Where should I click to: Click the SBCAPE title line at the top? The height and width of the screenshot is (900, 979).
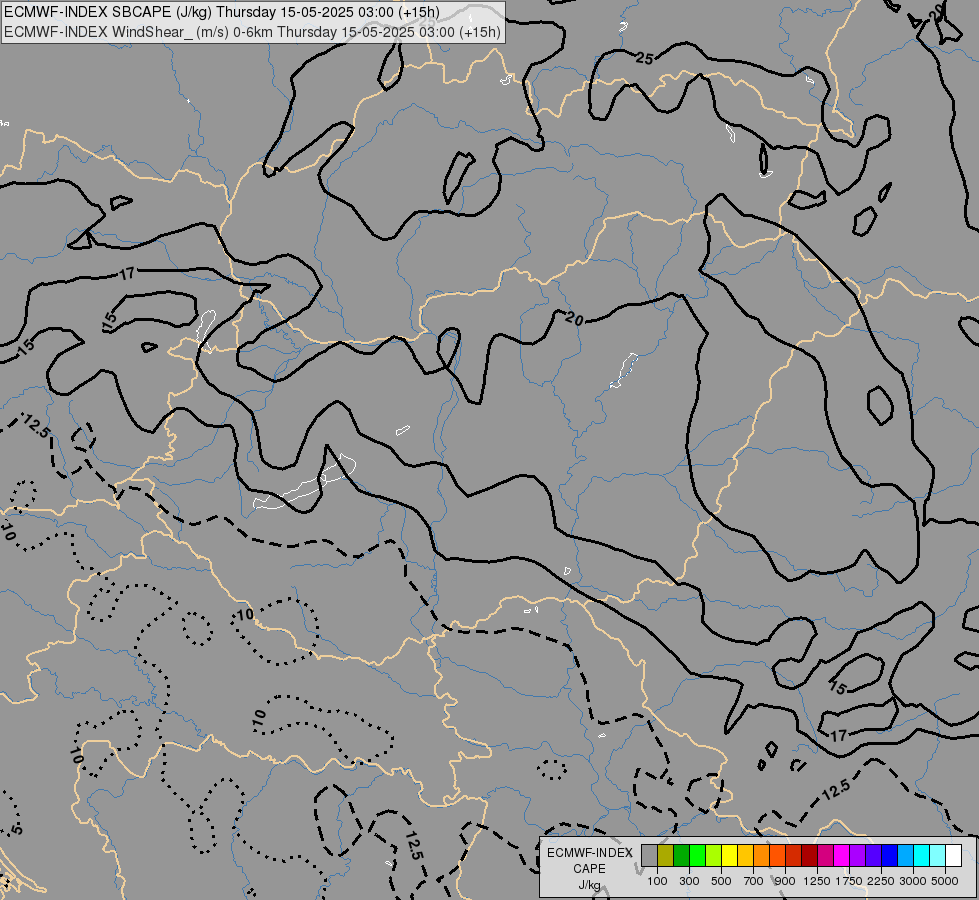point(222,12)
